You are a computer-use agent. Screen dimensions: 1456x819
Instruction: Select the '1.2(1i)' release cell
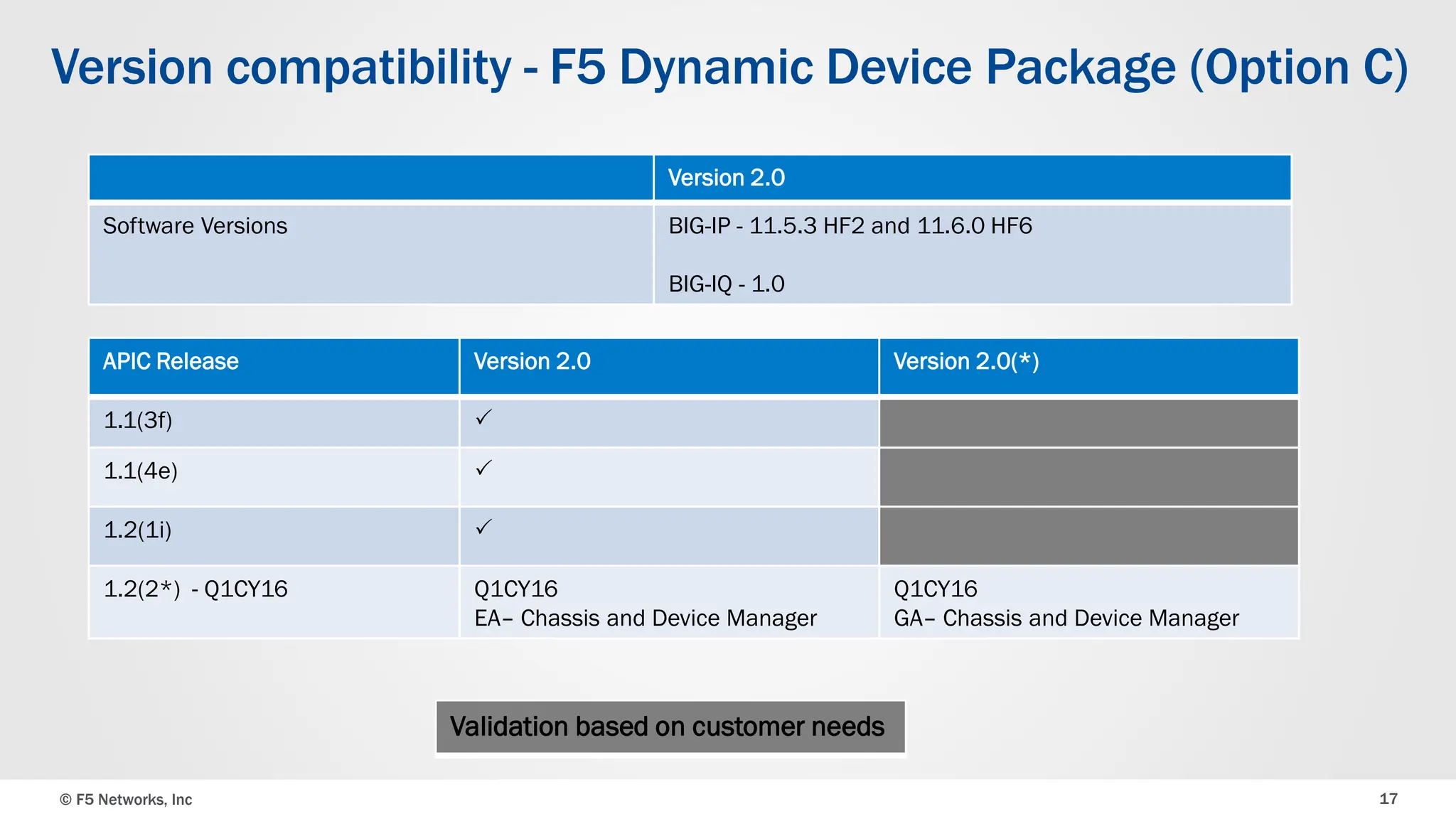(x=274, y=536)
